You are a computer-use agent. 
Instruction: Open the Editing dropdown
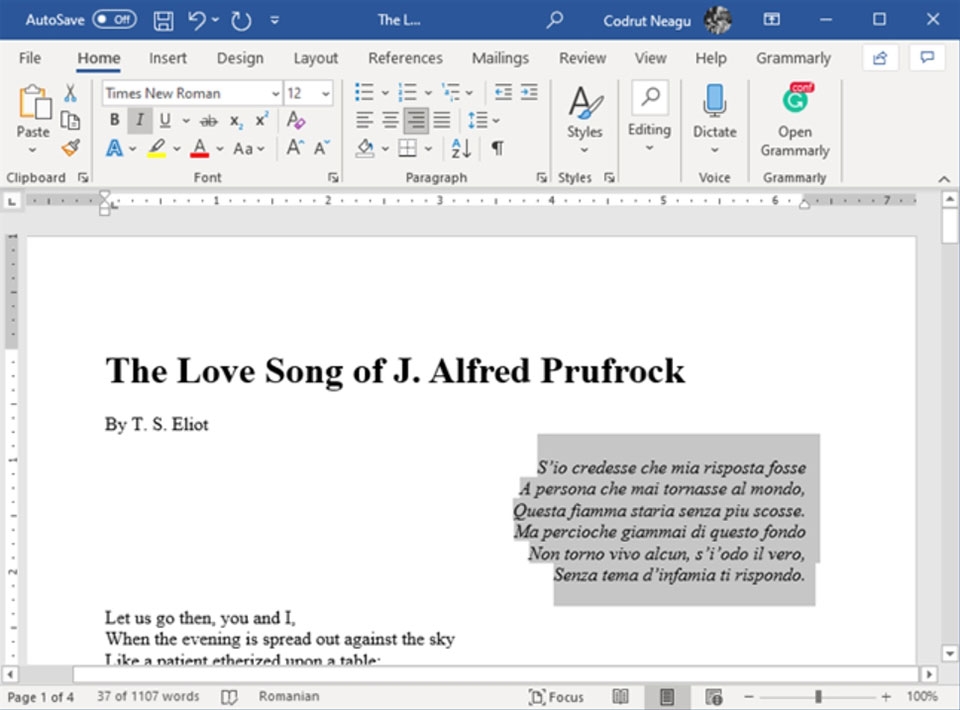pos(649,118)
